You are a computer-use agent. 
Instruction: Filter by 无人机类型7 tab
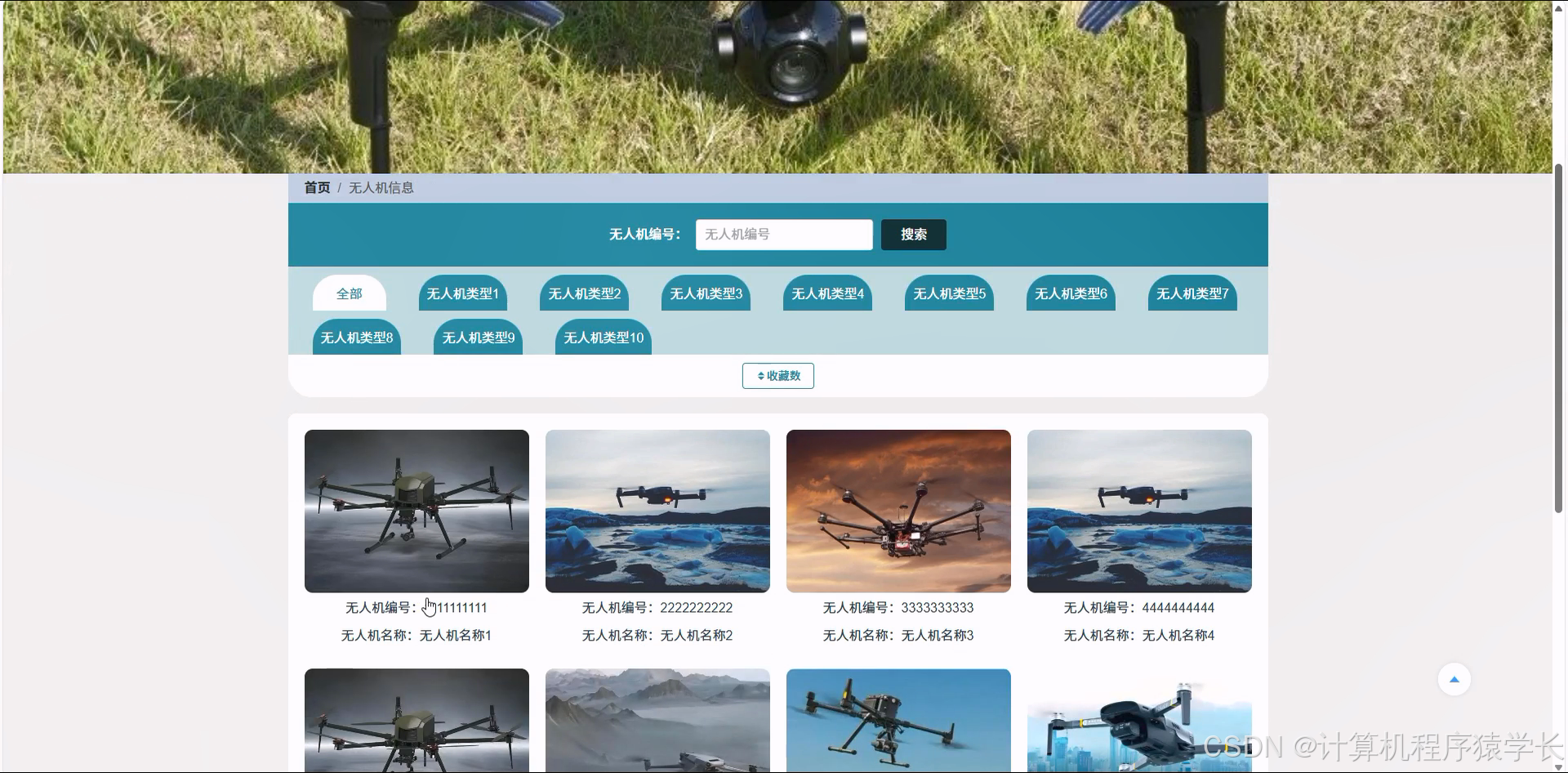pyautogui.click(x=1192, y=293)
